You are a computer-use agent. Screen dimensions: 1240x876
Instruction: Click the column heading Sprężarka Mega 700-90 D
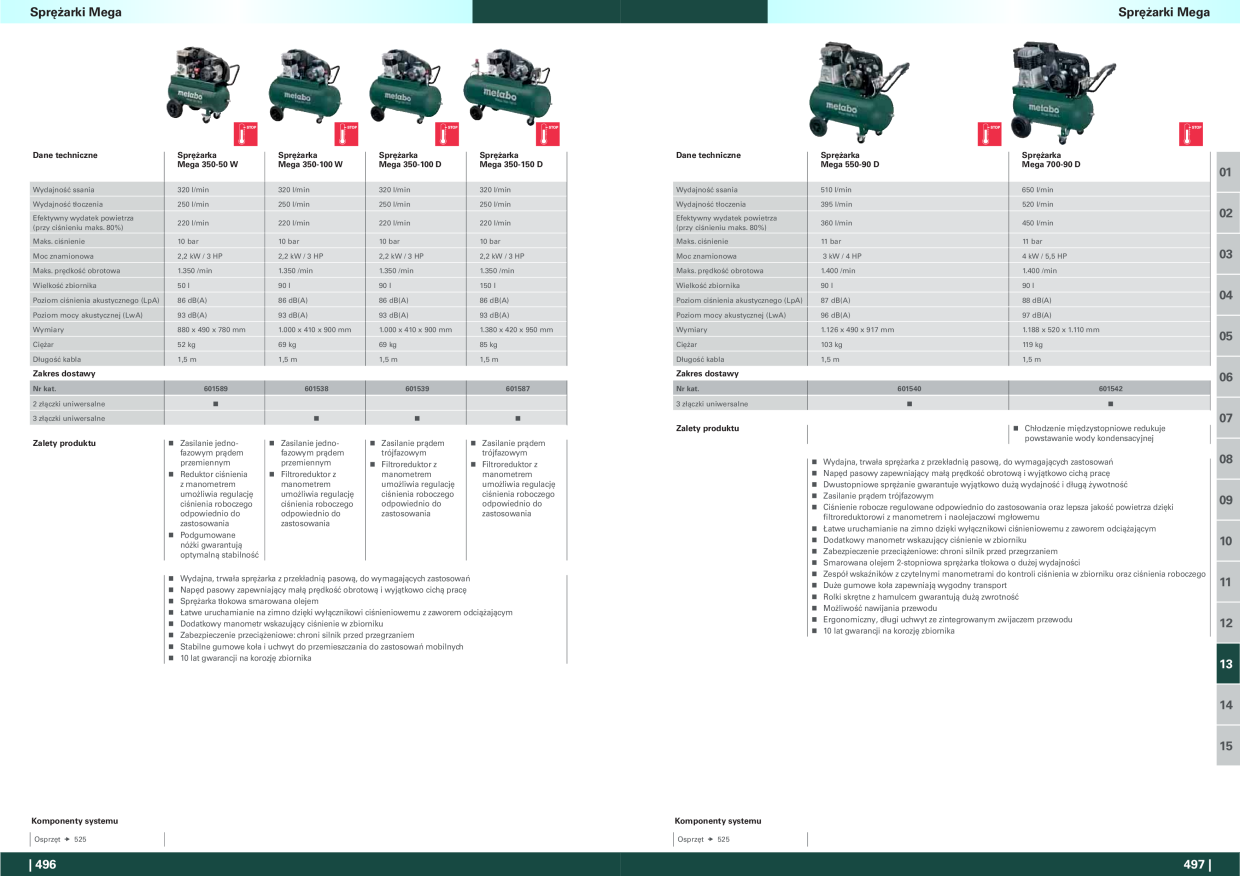tap(1051, 160)
